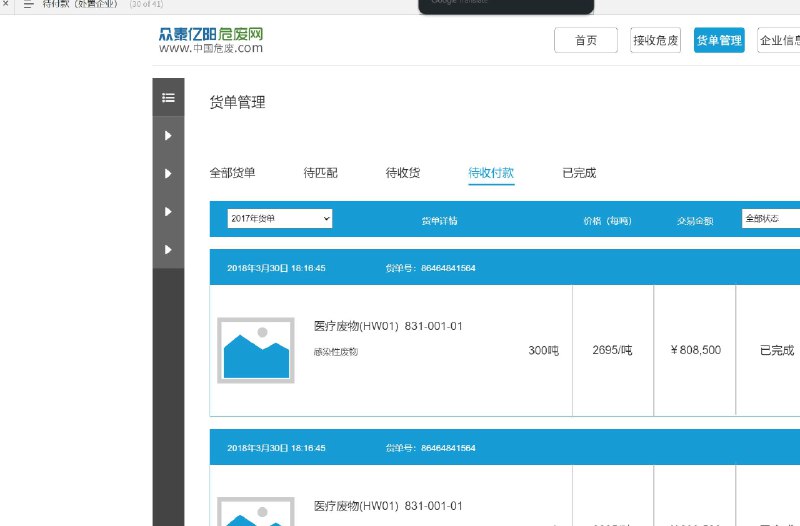This screenshot has height=526, width=800.
Task: Switch to the 已完成 tab
Action: point(579,173)
